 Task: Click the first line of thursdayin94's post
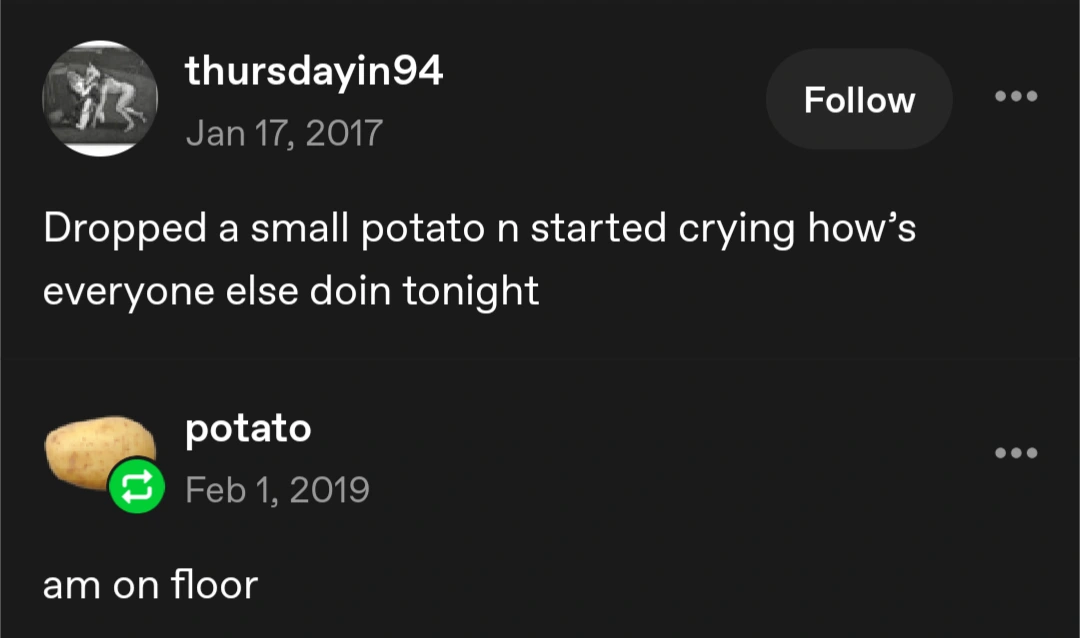pyautogui.click(x=479, y=229)
